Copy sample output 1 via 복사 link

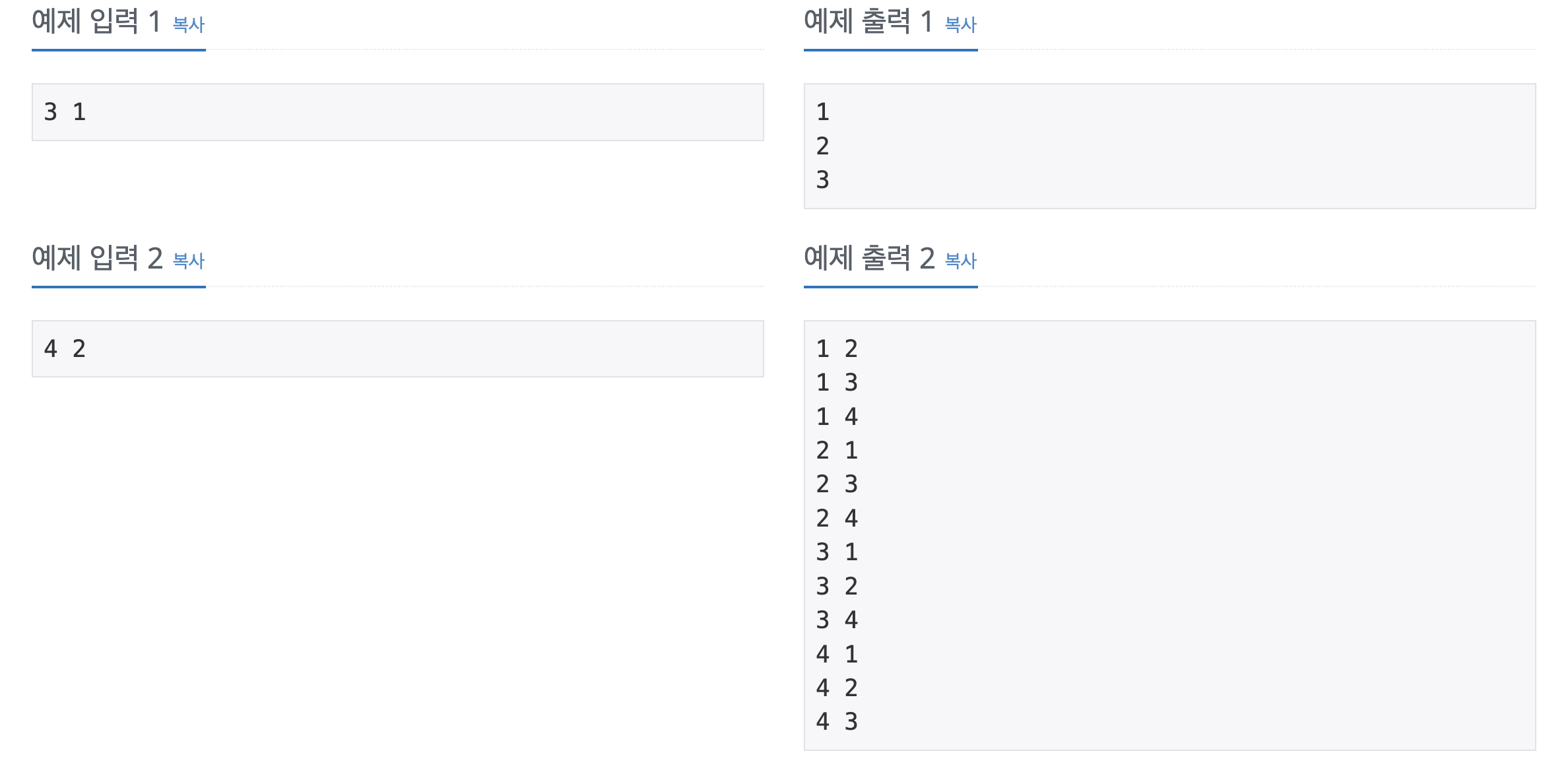(961, 25)
